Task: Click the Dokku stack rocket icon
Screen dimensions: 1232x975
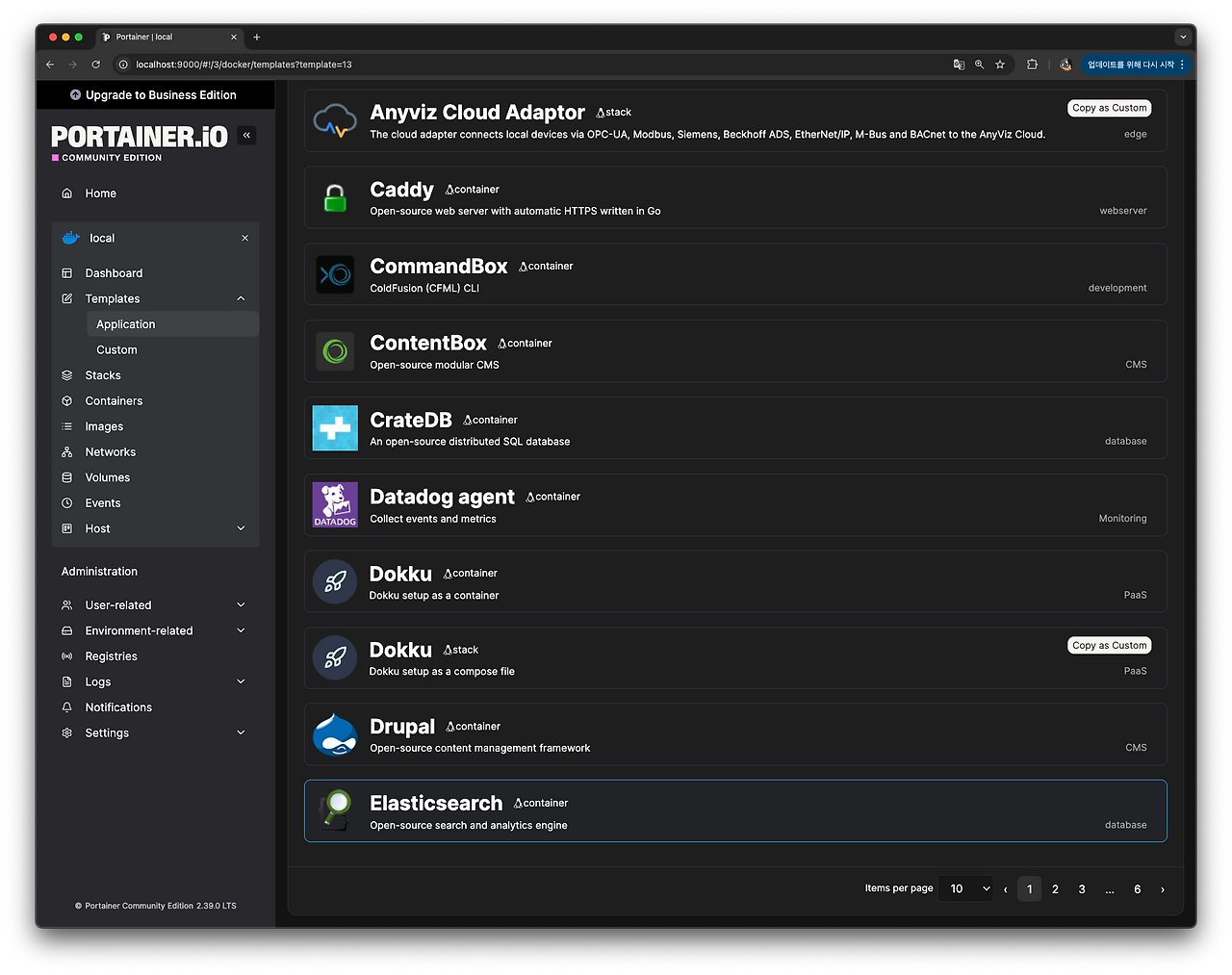Action: tap(335, 658)
